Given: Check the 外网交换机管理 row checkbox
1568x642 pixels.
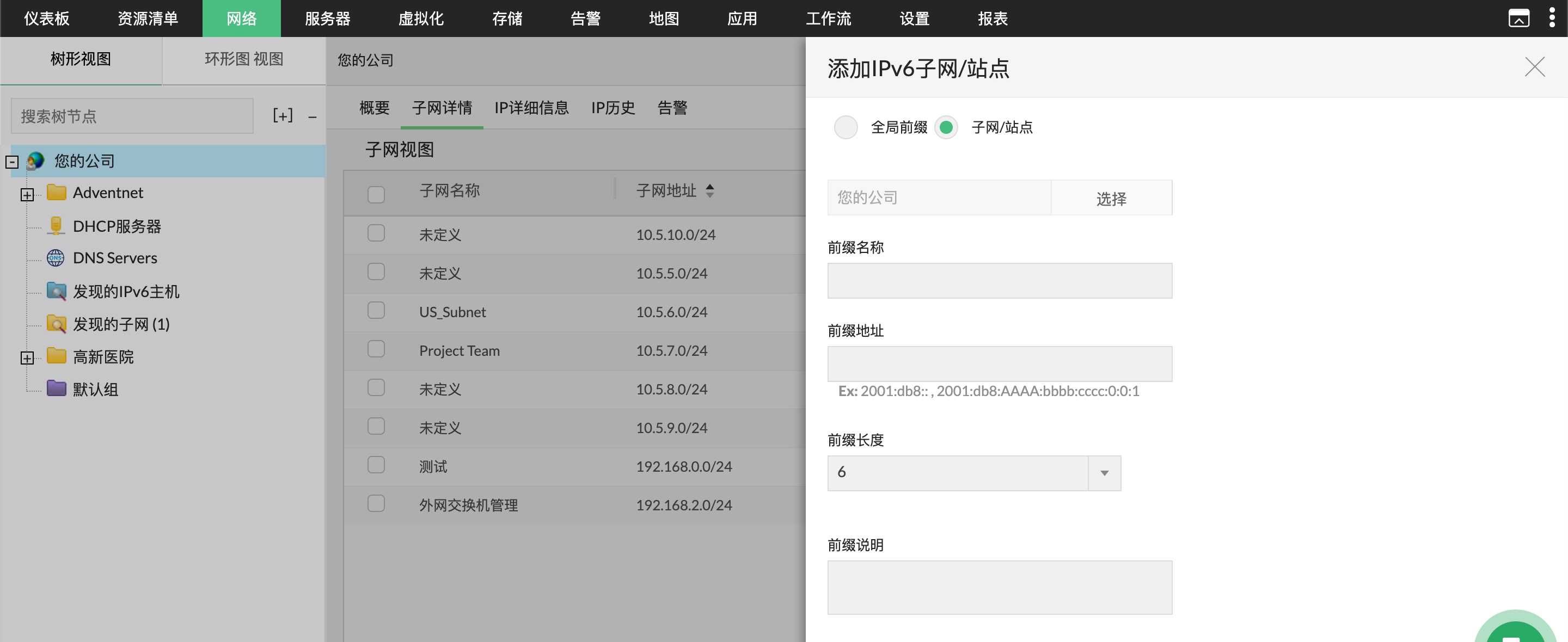Looking at the screenshot, I should click(x=376, y=504).
